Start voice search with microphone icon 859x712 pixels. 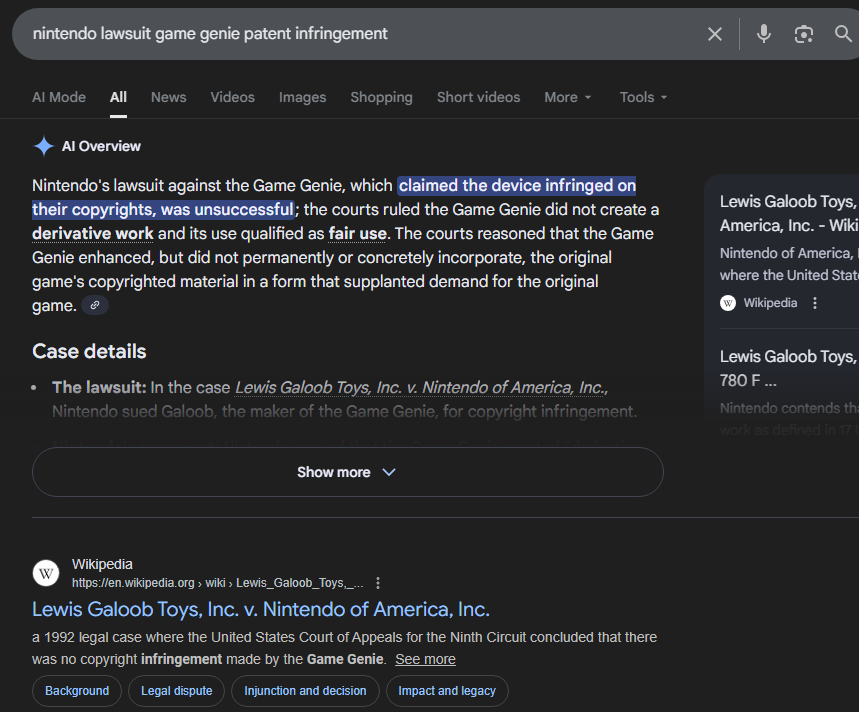764,34
